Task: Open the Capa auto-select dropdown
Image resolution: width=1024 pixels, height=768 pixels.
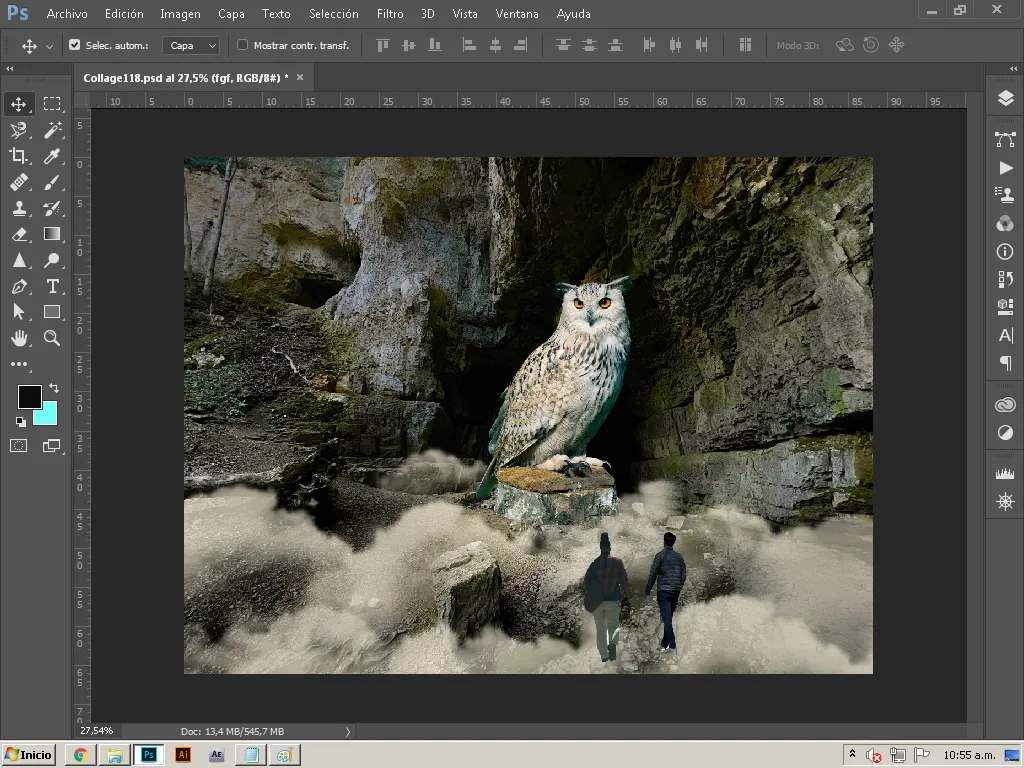Action: 191,45
